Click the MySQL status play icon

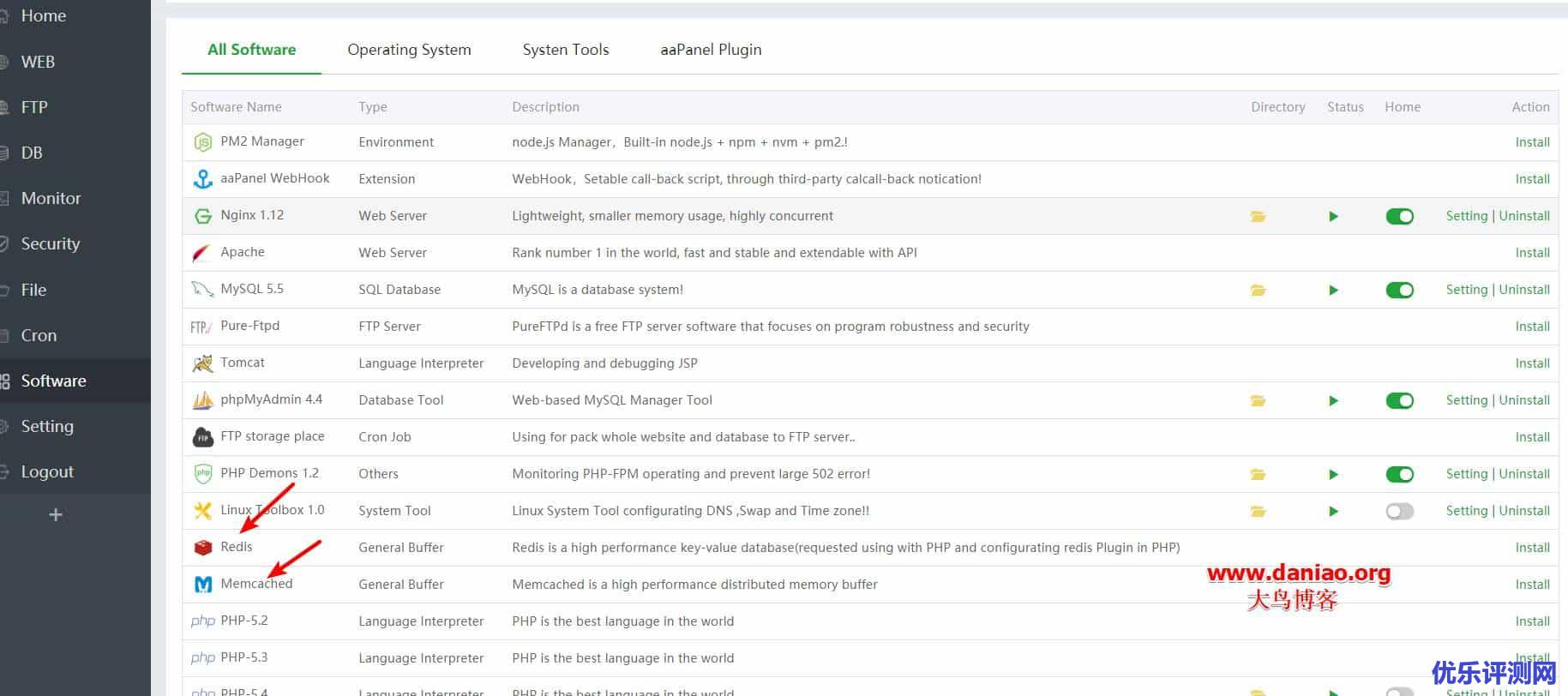tap(1333, 291)
